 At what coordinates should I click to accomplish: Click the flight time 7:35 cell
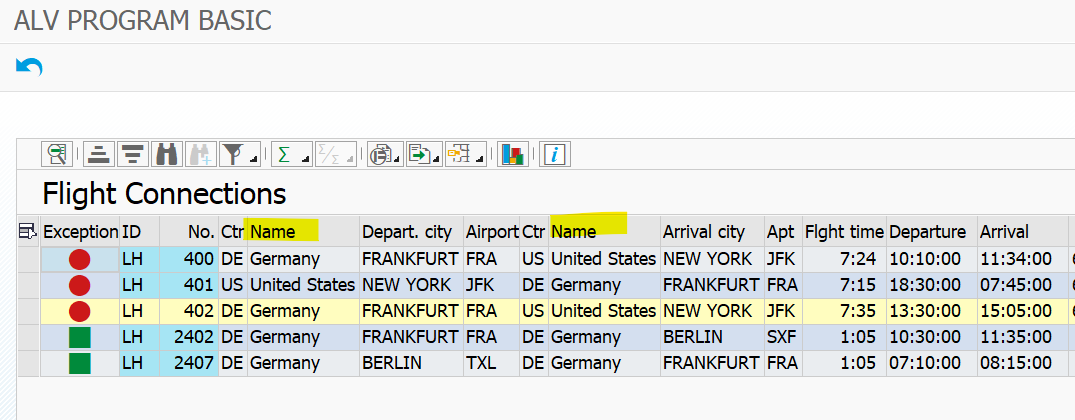pyautogui.click(x=845, y=311)
